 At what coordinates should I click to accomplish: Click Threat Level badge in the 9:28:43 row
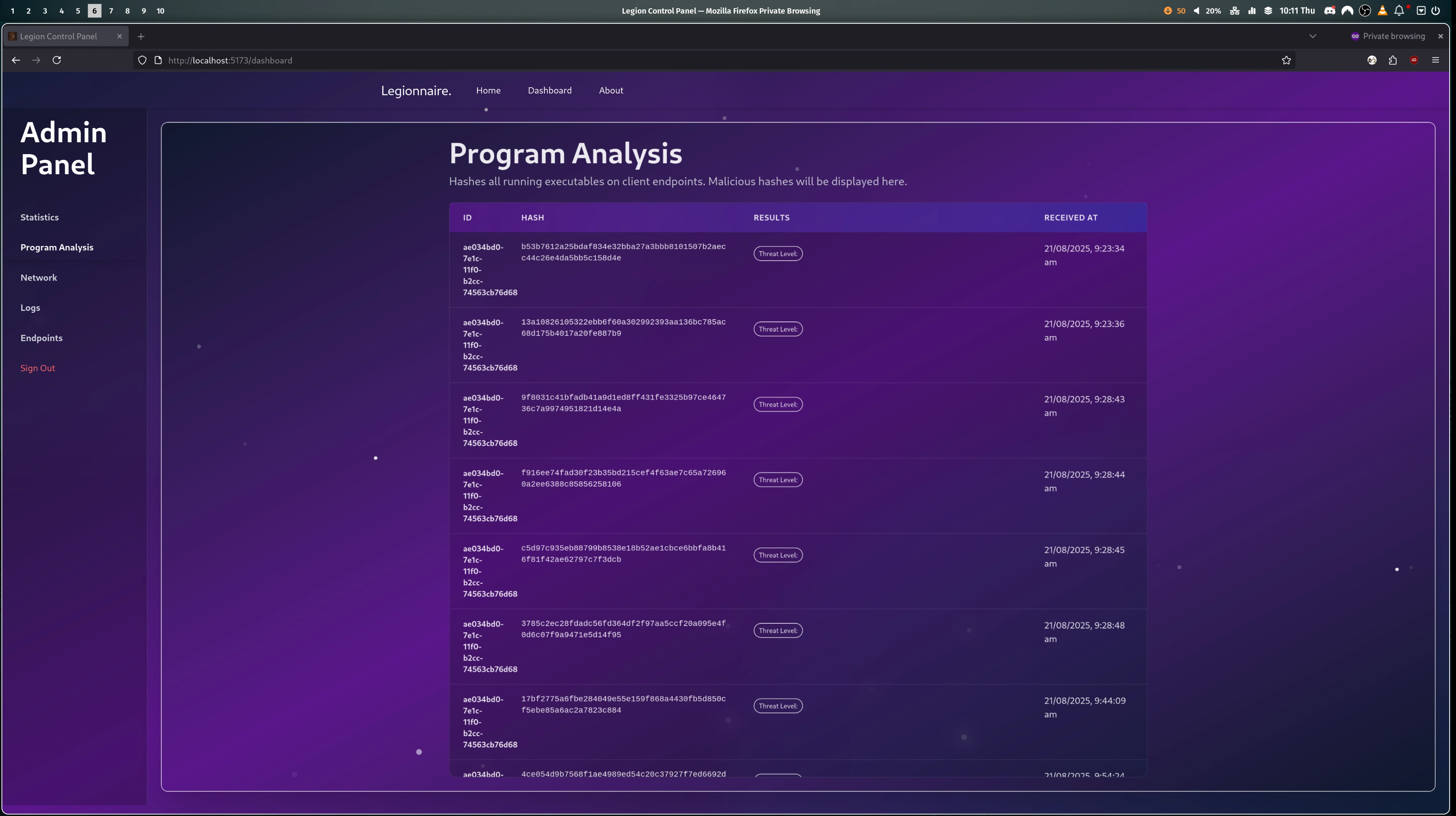(778, 405)
